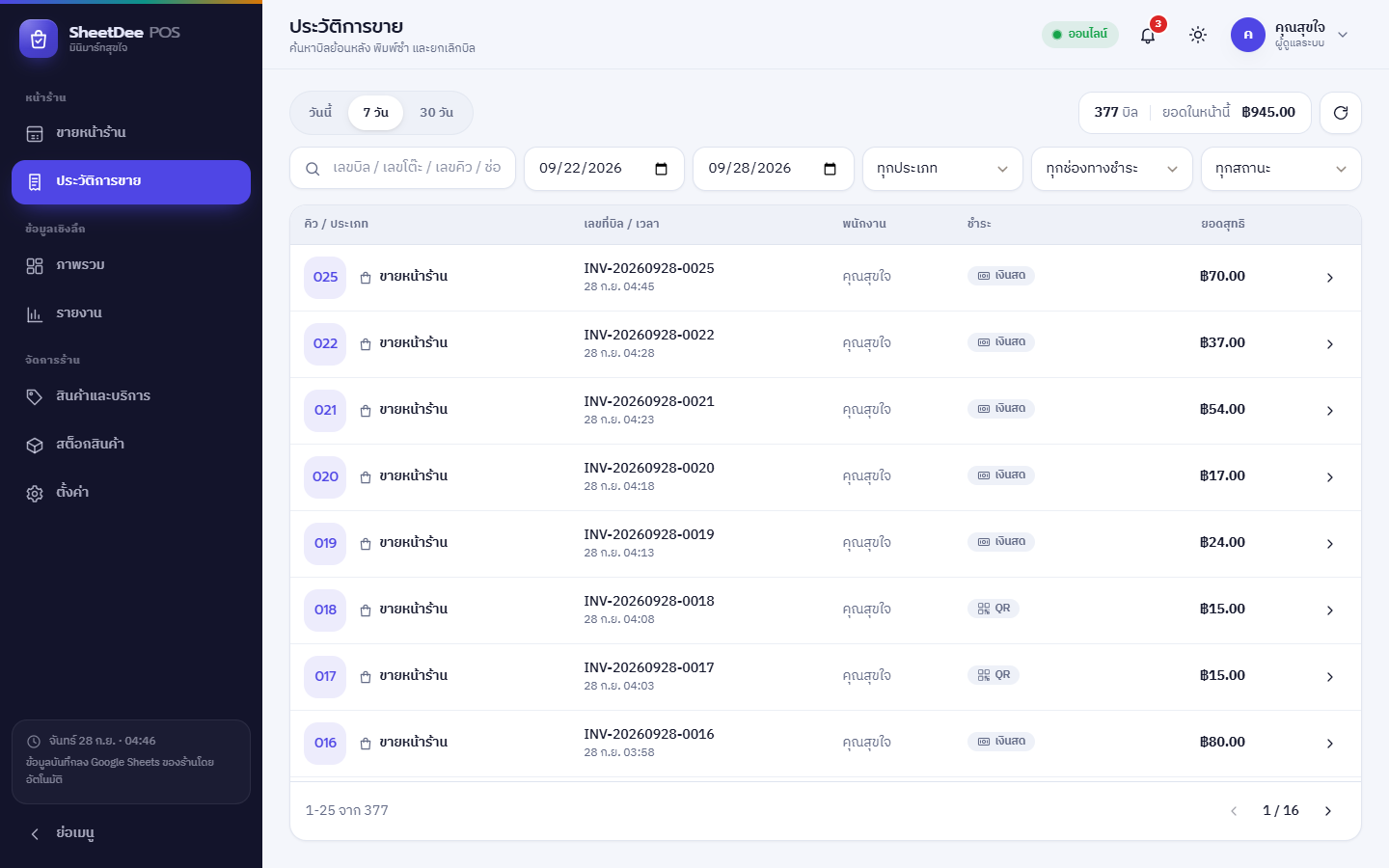Click the ฿80.00 total amount

pos(1222,742)
